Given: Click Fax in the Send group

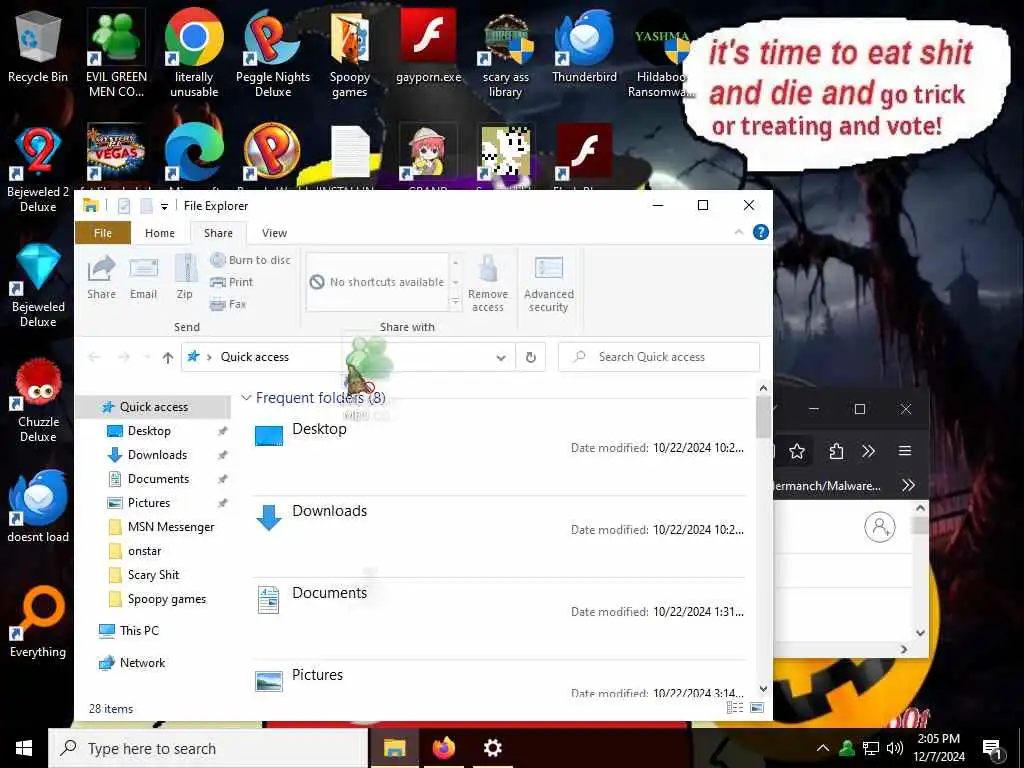Looking at the screenshot, I should point(228,304).
